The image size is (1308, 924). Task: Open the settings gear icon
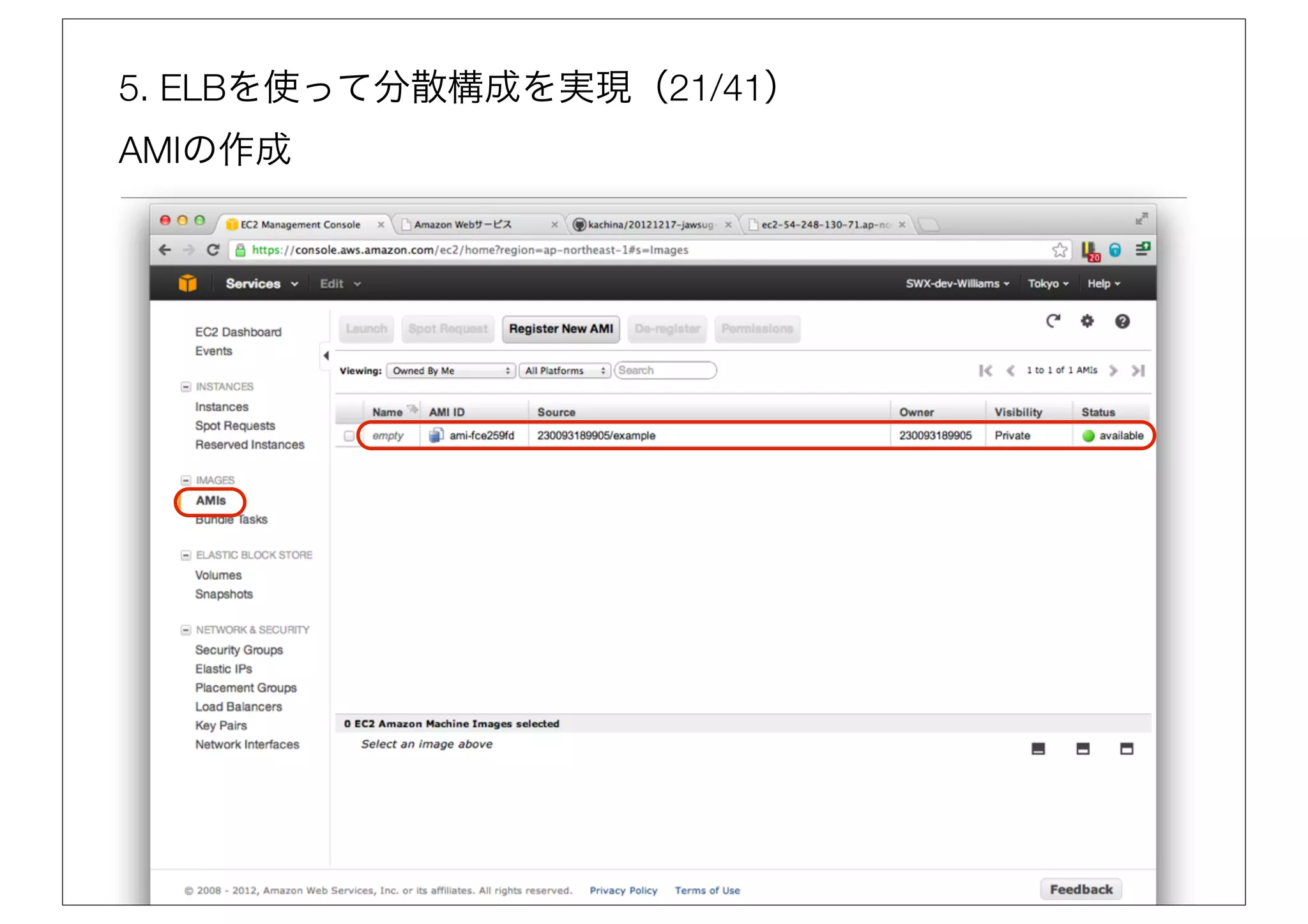click(x=1087, y=321)
